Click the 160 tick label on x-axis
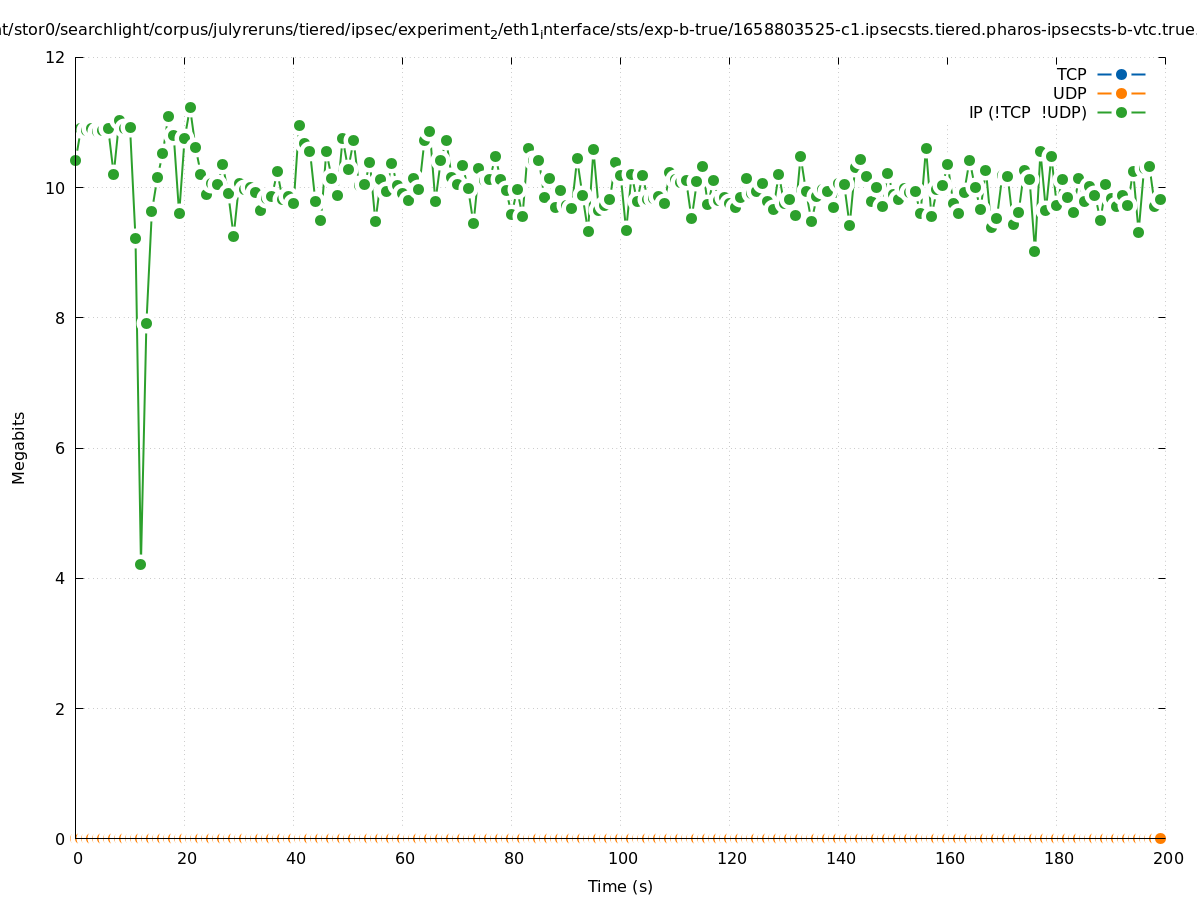This screenshot has height=900, width=1197. (950, 858)
